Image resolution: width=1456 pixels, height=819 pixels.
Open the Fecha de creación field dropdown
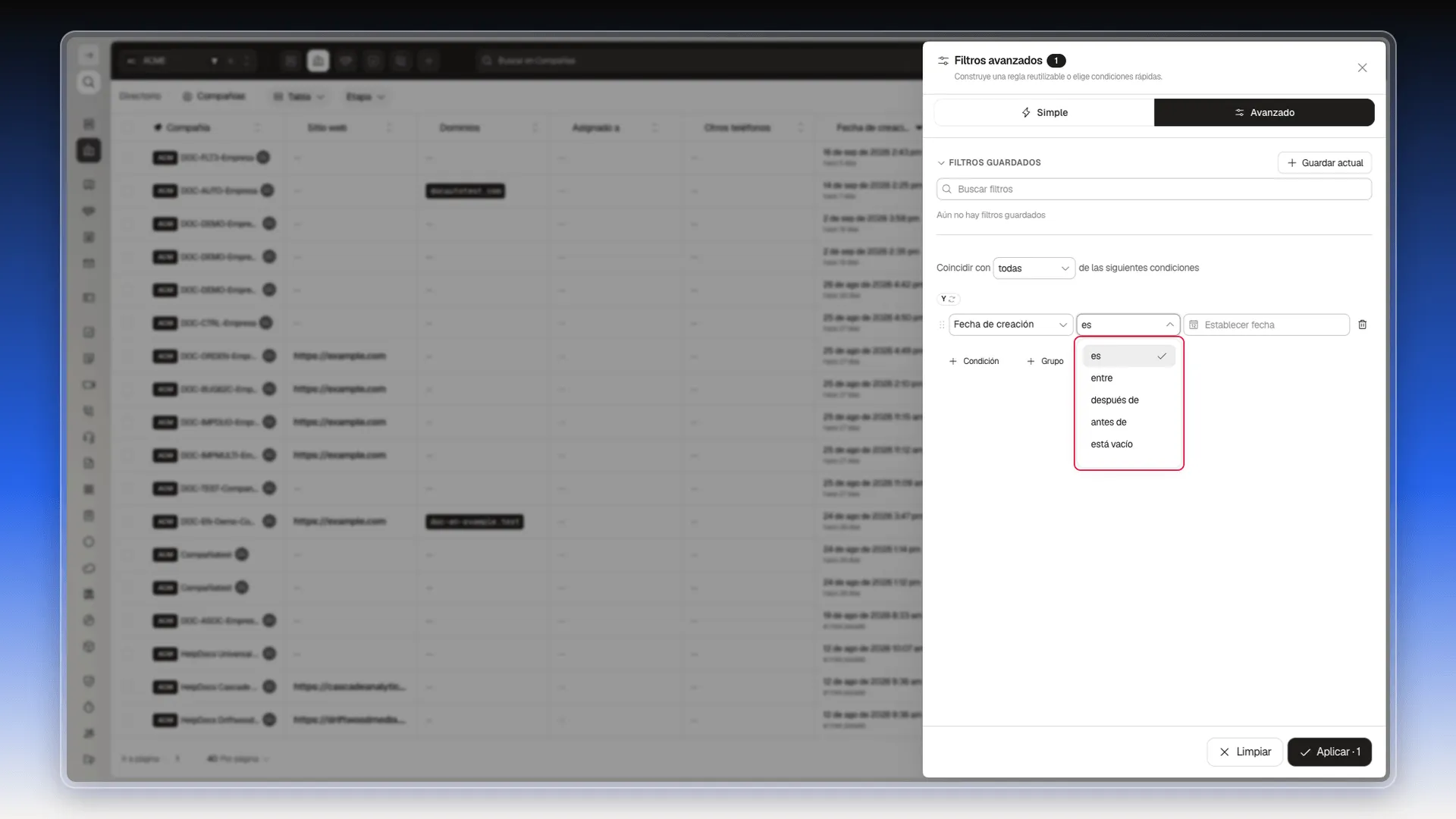point(1010,325)
